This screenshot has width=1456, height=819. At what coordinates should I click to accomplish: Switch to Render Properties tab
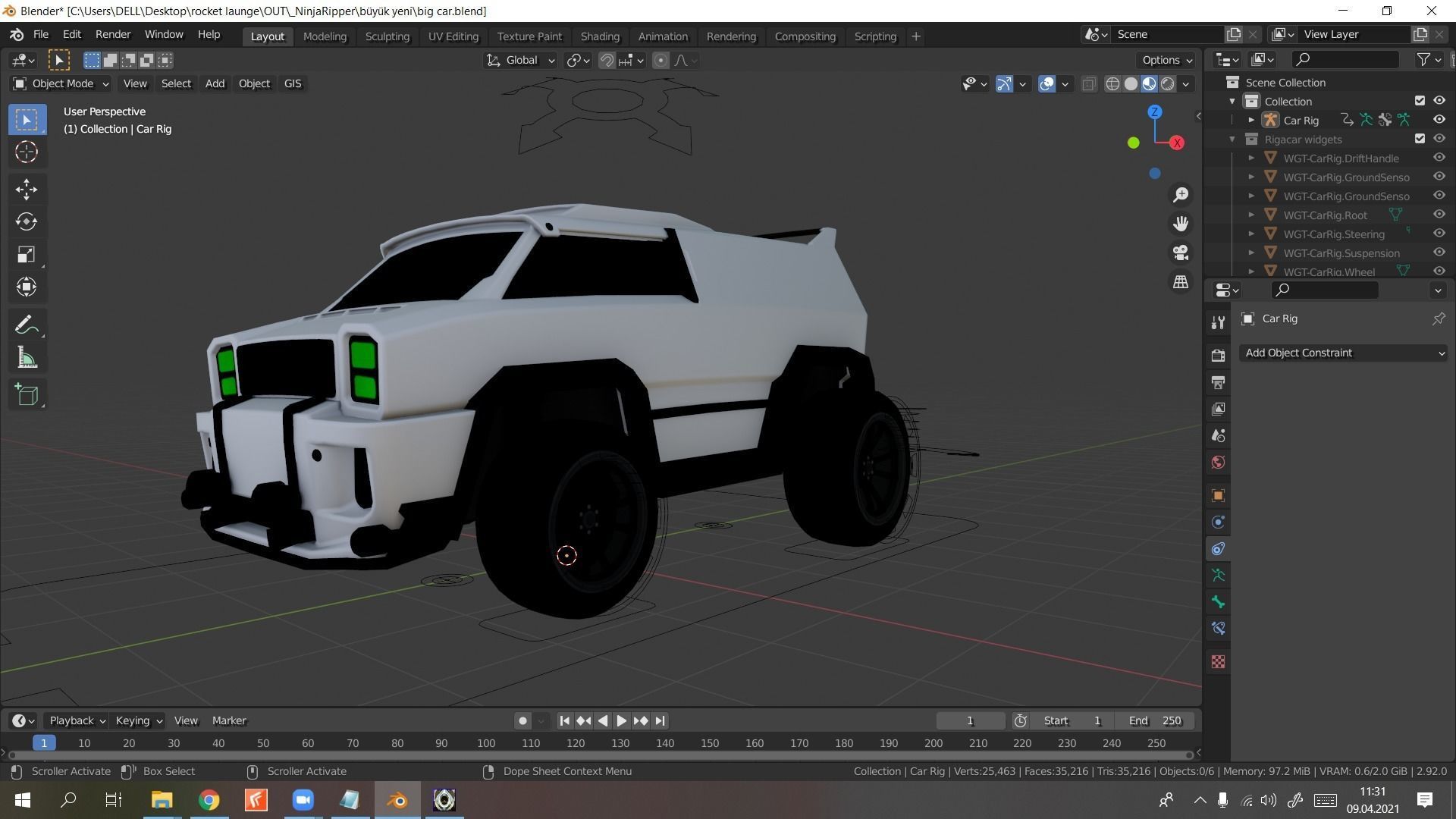click(x=1218, y=354)
